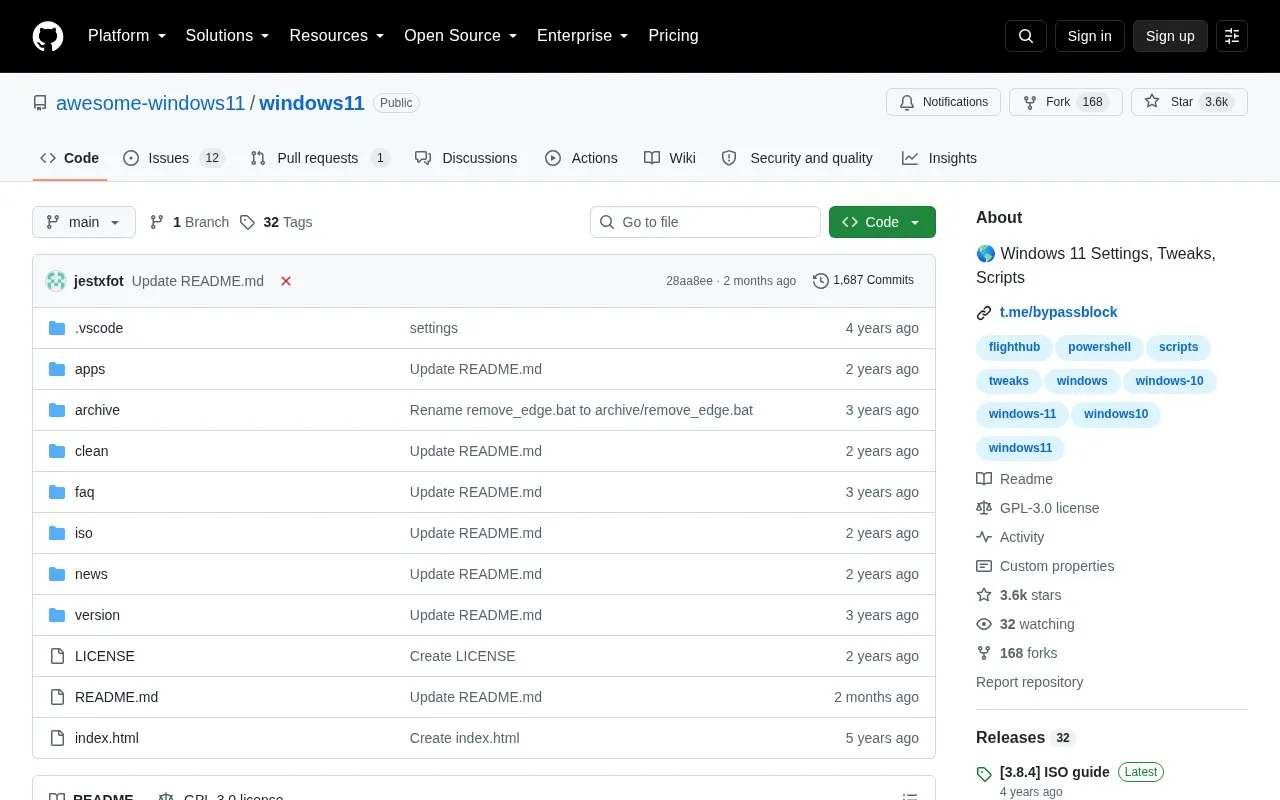Focus the Go to file search field
The height and width of the screenshot is (800, 1280).
tap(705, 222)
